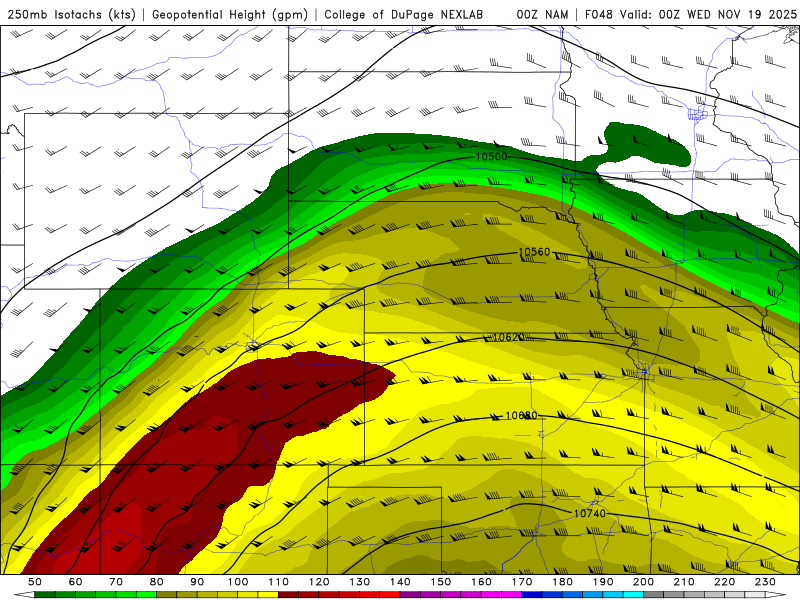Image resolution: width=800 pixels, height=600 pixels.
Task: Click the cyan swatch left of 200
Action: tap(633, 595)
